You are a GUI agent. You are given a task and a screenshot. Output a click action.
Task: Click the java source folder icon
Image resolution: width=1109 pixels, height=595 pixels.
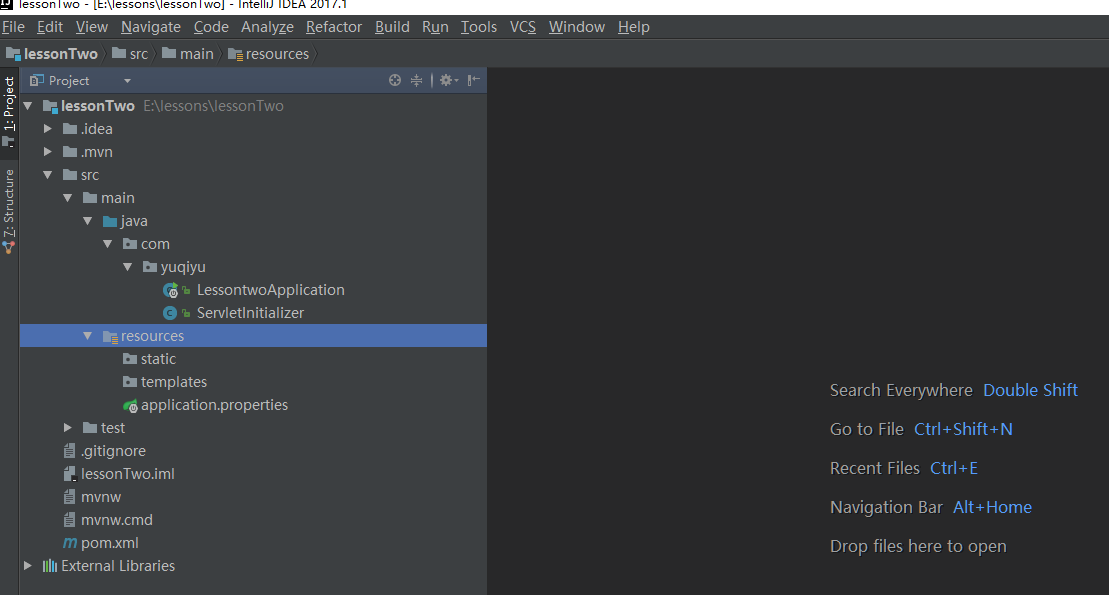click(x=110, y=221)
